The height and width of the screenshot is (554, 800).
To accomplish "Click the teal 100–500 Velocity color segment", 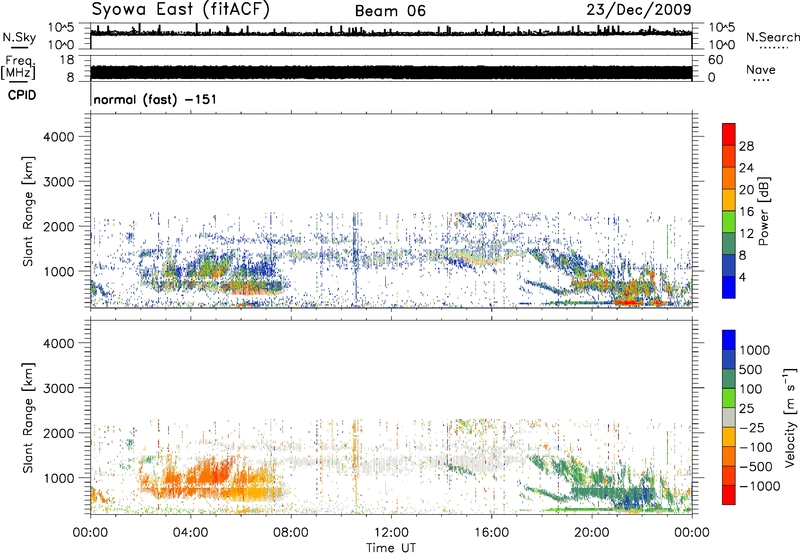I will (x=729, y=379).
